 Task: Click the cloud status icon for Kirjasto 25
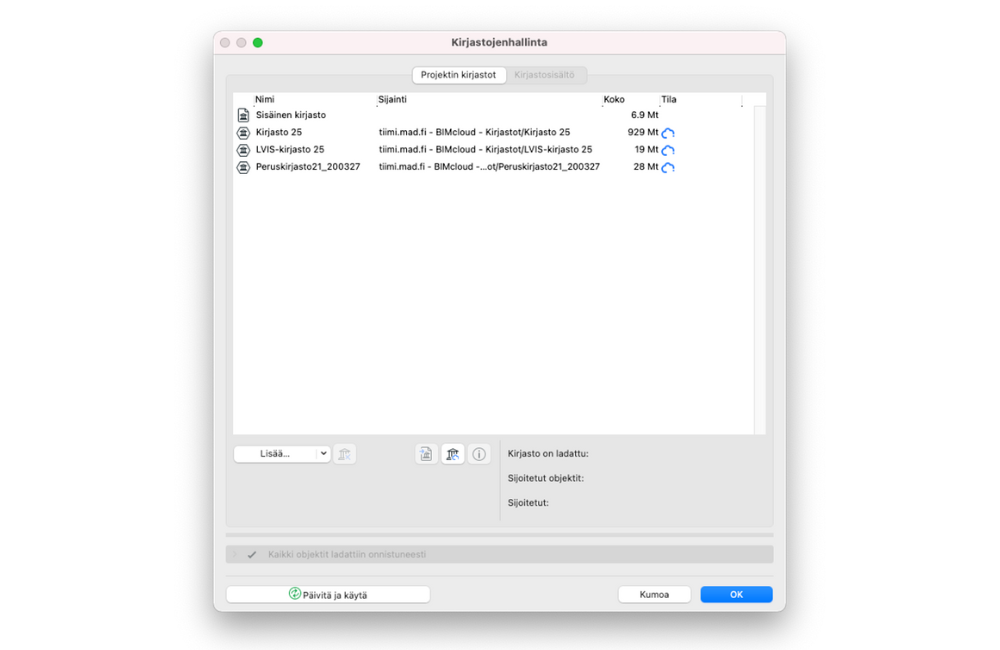click(668, 133)
